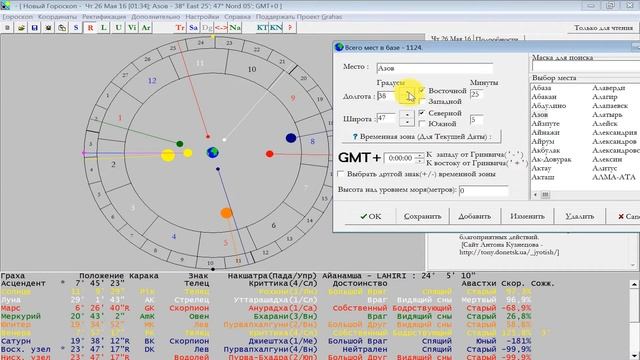This screenshot has width=640, height=360.
Task: Decrease latitude degrees with spinner down
Action: click(407, 122)
